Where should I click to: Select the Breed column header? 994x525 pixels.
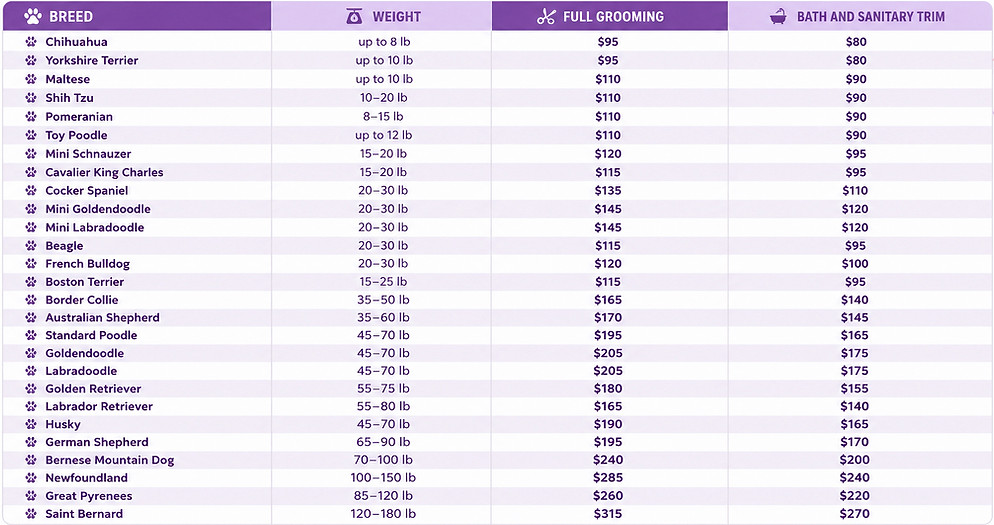(137, 16)
